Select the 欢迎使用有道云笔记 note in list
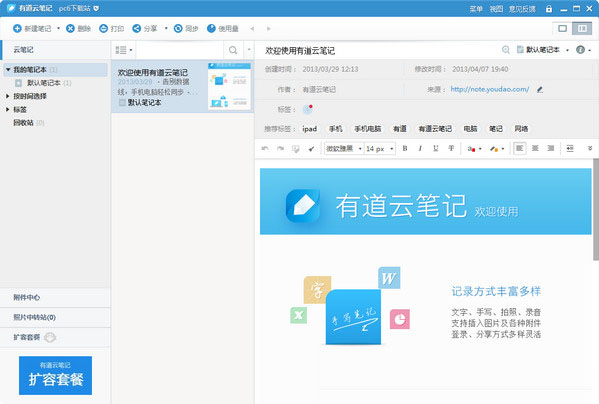 pos(183,86)
